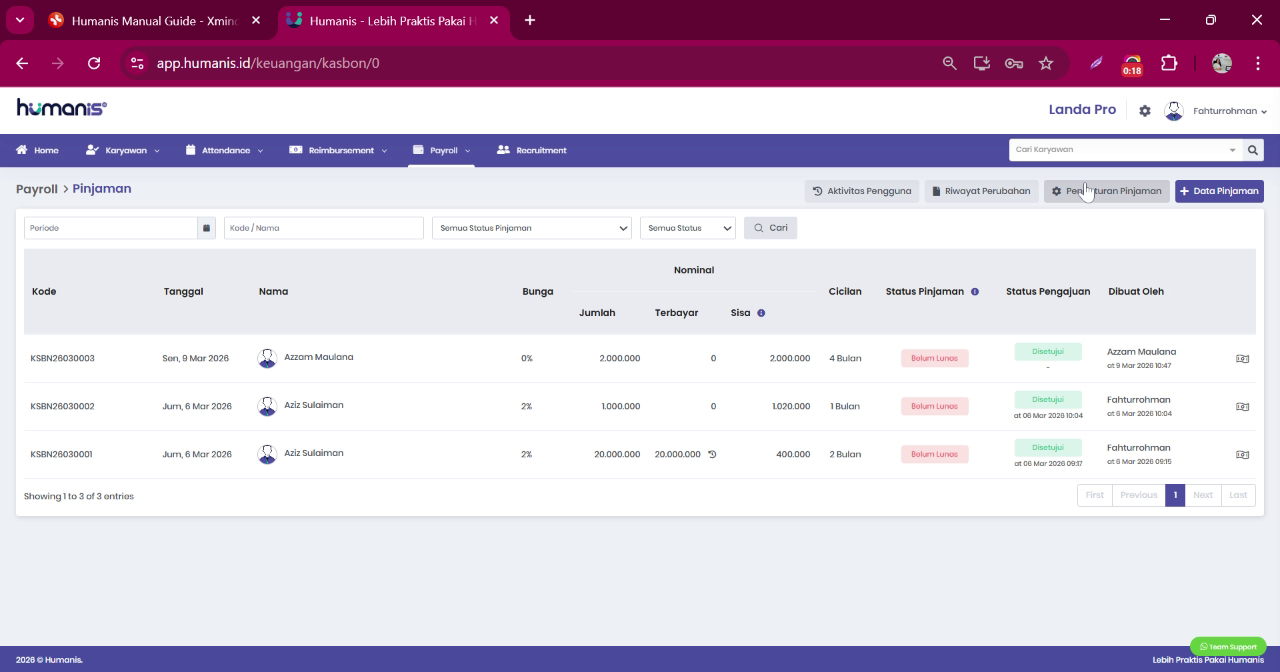1280x672 pixels.
Task: Click Belum Lunas badge for KSBN26030001
Action: point(935,454)
